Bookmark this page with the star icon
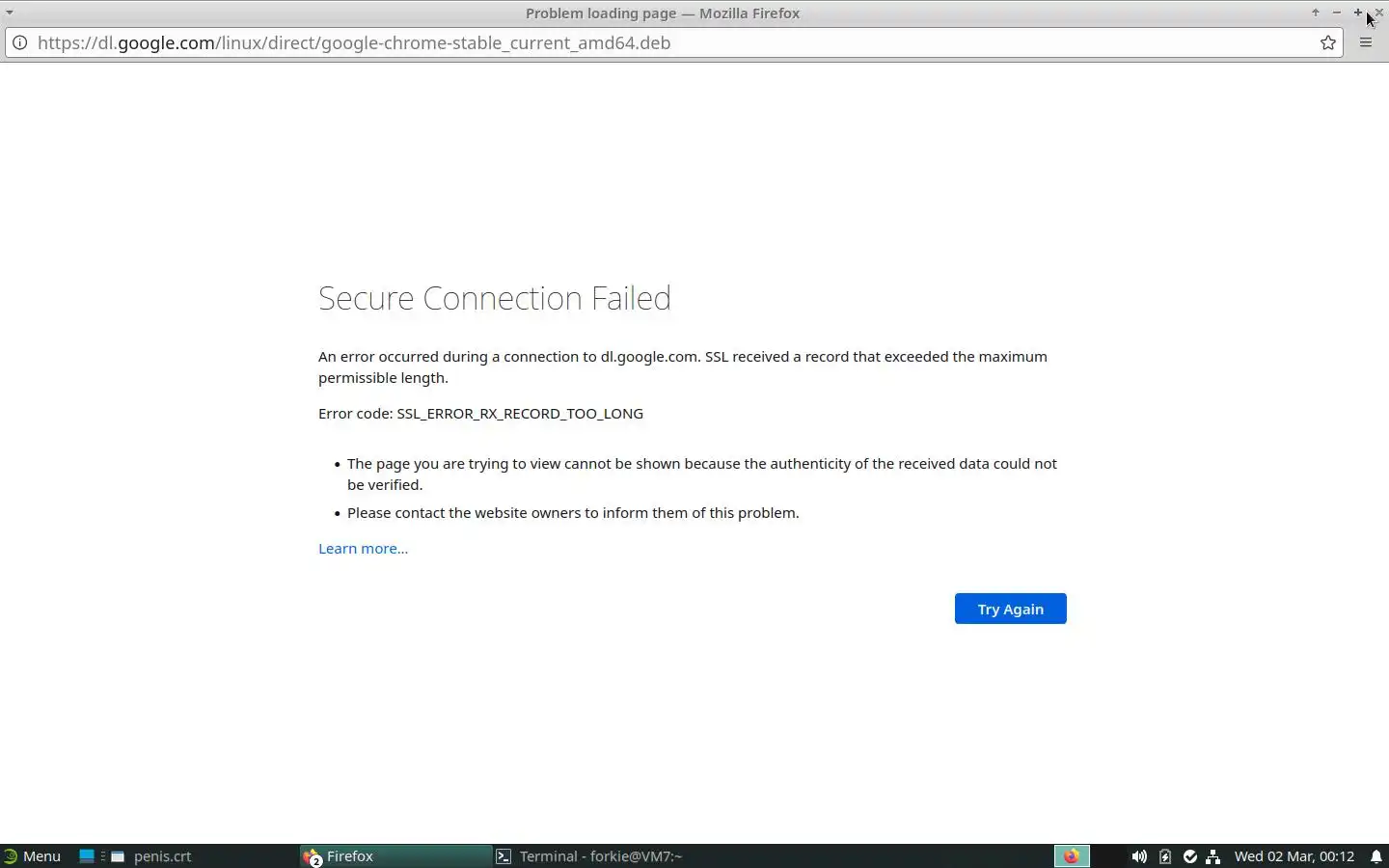The height and width of the screenshot is (868, 1389). tap(1328, 42)
